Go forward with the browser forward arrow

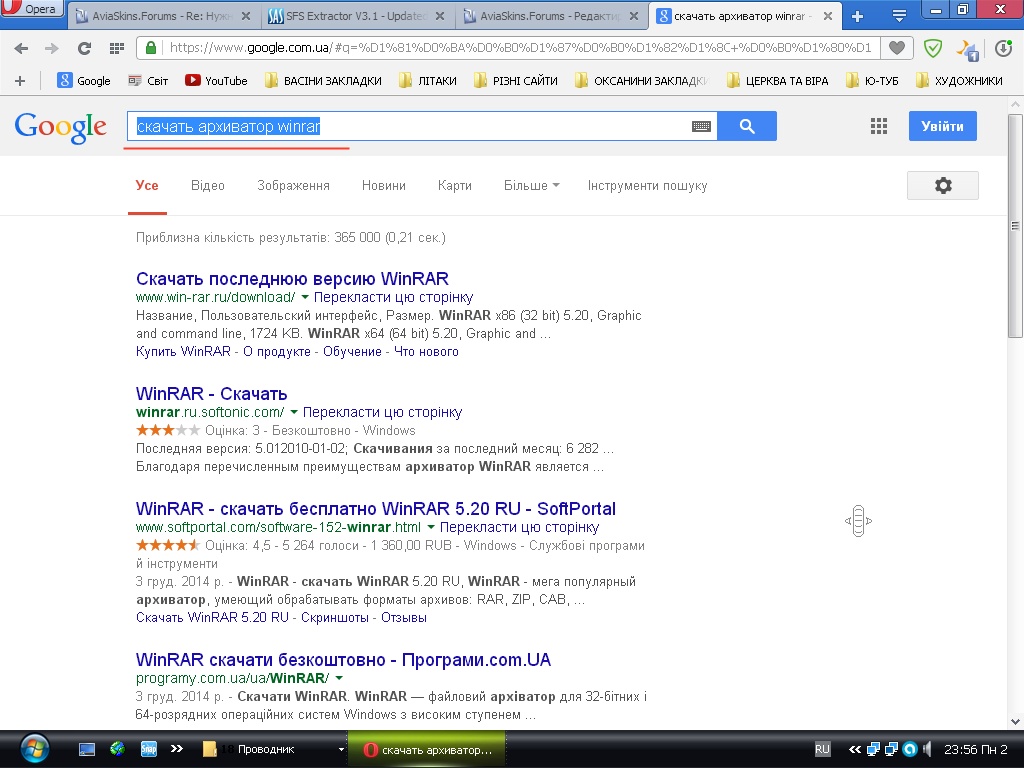[x=52, y=48]
